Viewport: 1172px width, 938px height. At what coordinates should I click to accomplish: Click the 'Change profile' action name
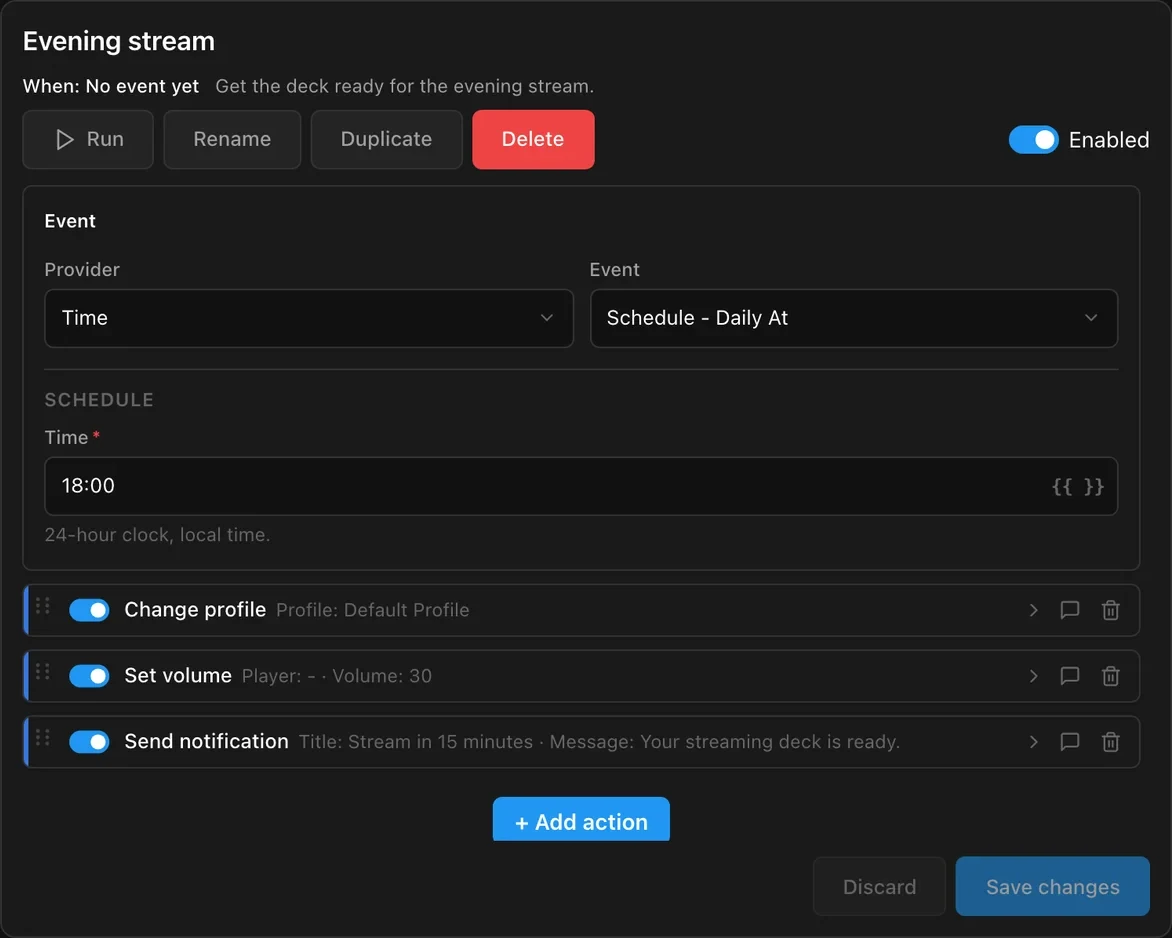coord(195,610)
